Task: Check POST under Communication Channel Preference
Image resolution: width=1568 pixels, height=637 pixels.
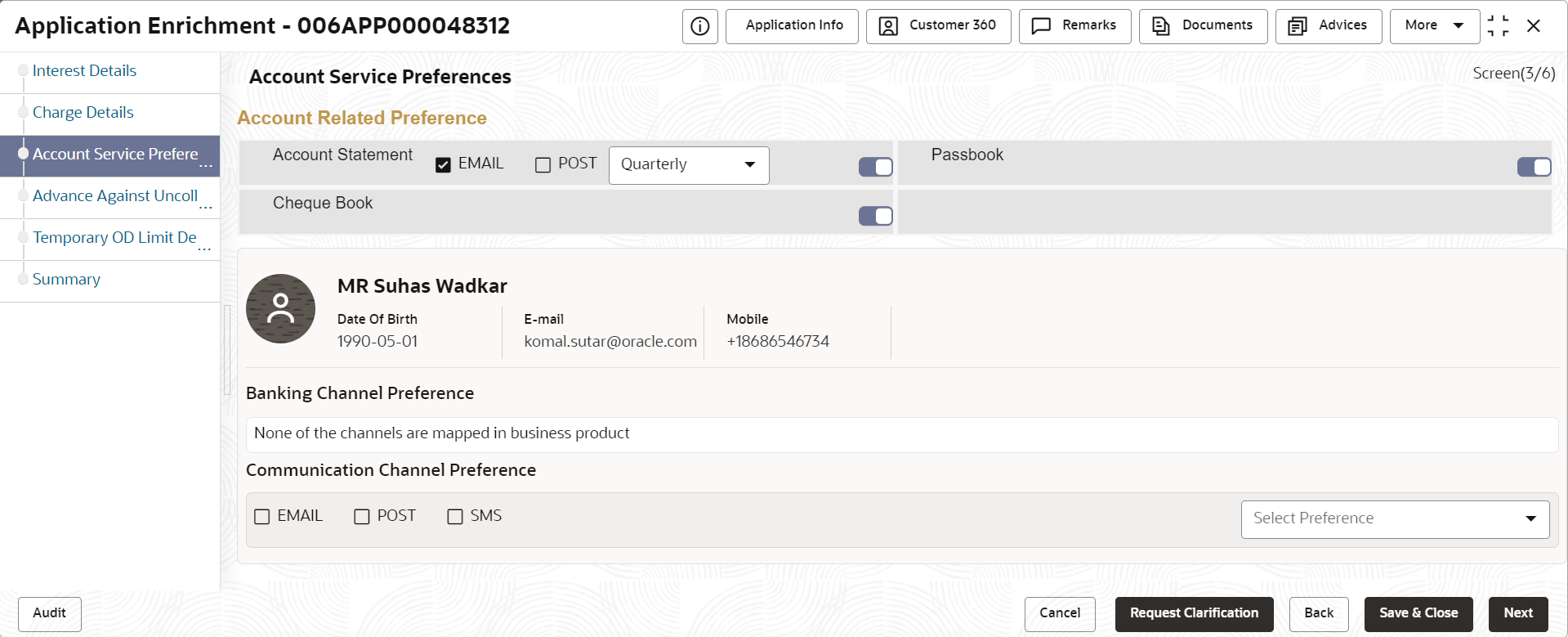Action: click(362, 517)
